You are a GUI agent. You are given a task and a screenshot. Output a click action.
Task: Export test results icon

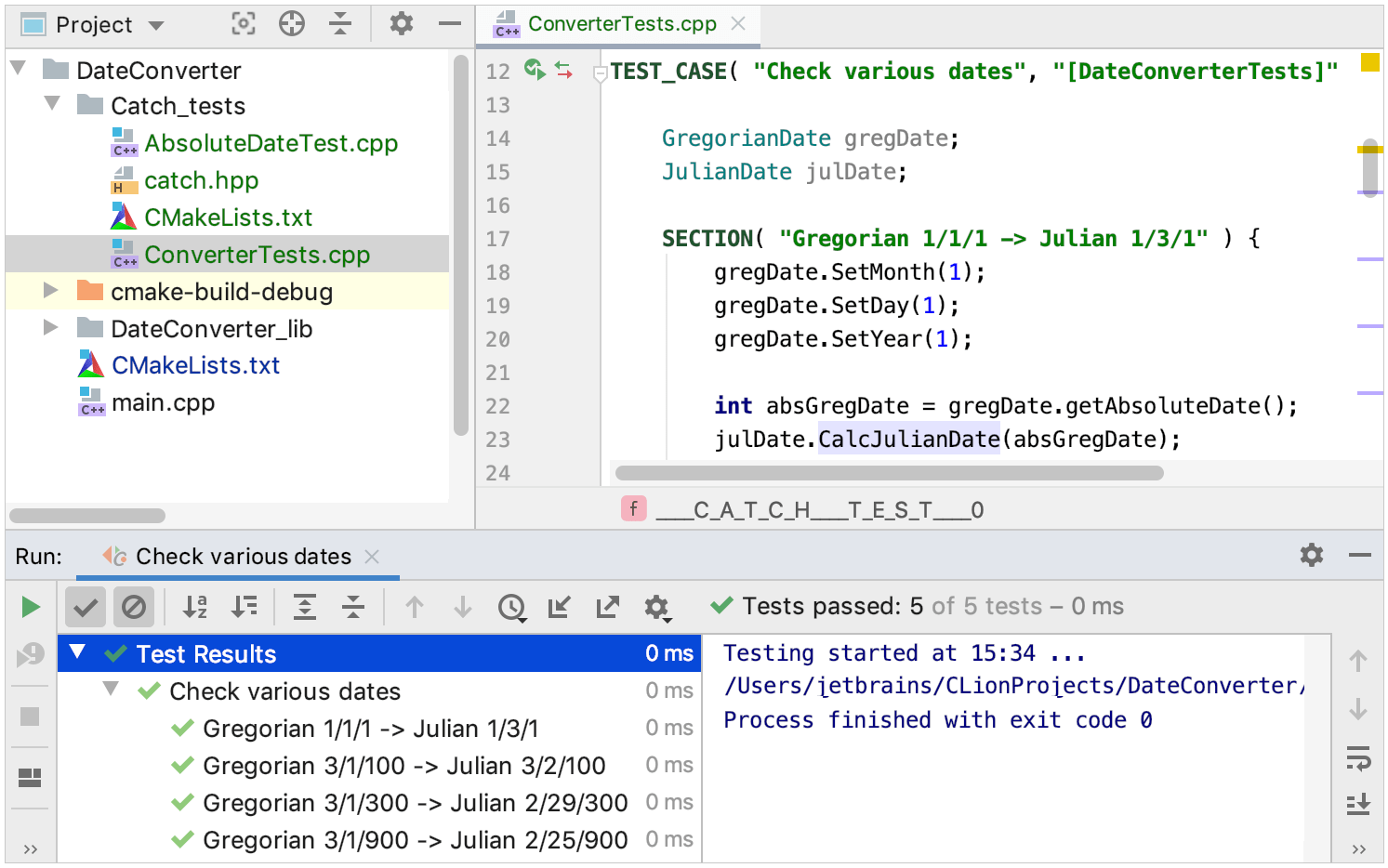(x=608, y=607)
